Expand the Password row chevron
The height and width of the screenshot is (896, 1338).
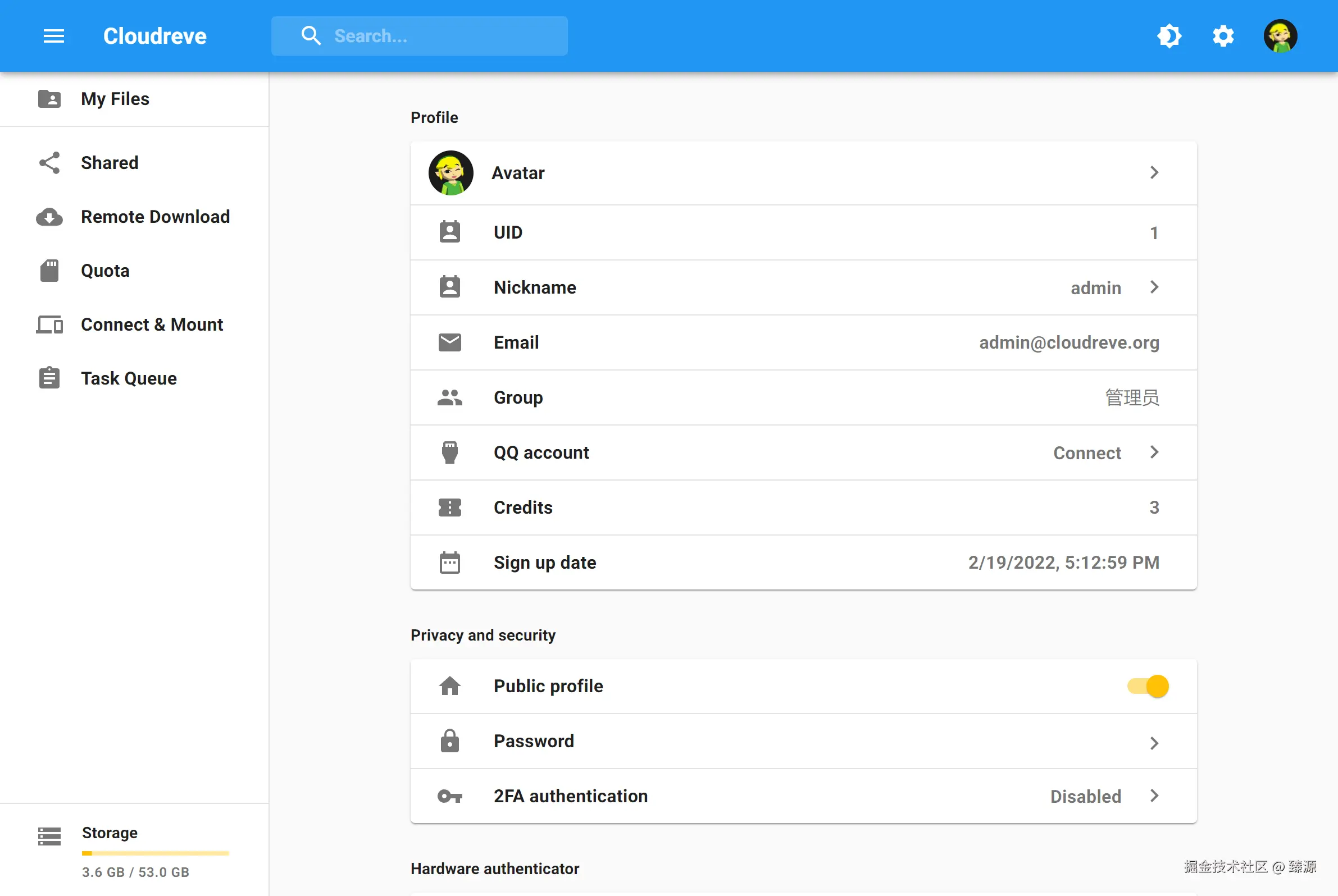1154,743
